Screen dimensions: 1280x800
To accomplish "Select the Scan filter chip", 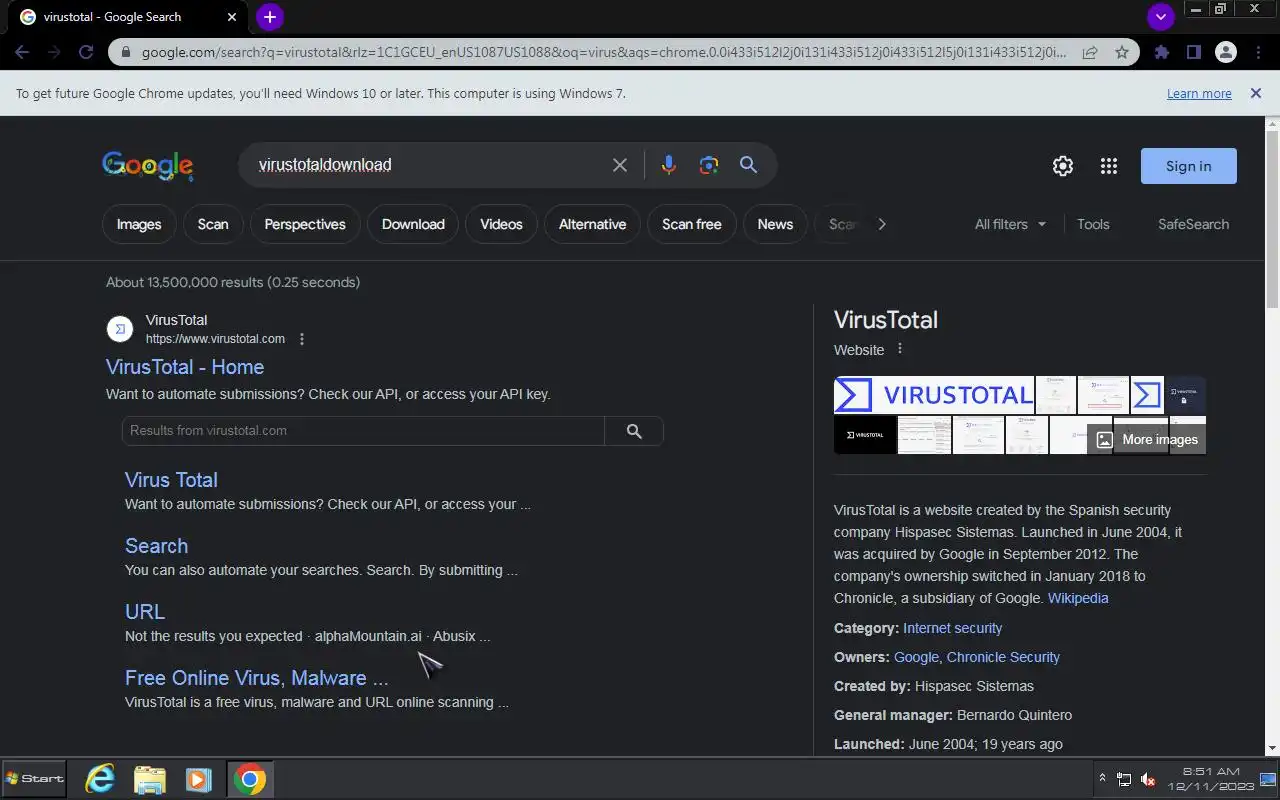I will click(x=213, y=224).
